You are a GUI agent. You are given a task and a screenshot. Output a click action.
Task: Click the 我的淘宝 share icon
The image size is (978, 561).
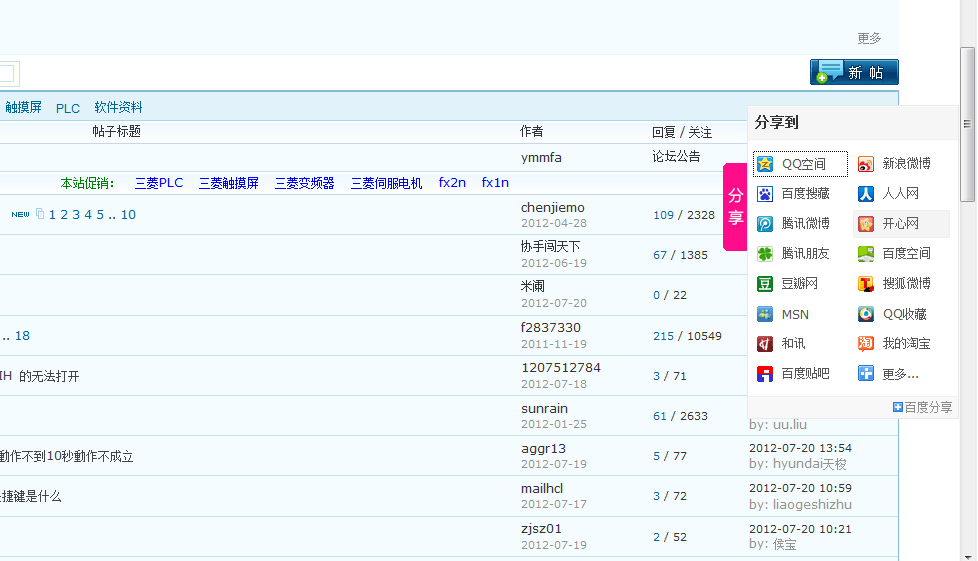866,344
